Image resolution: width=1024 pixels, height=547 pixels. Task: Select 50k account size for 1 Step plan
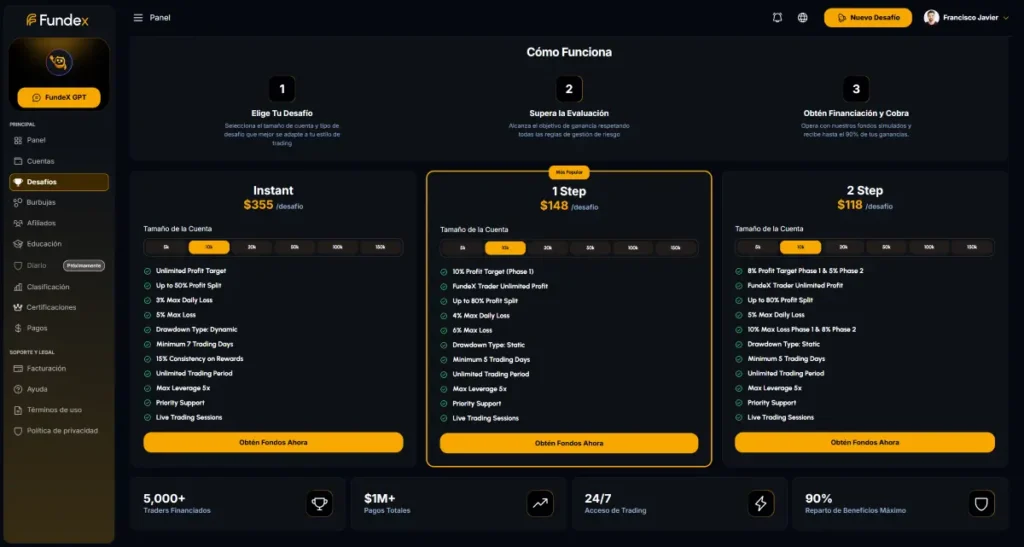pyautogui.click(x=590, y=248)
